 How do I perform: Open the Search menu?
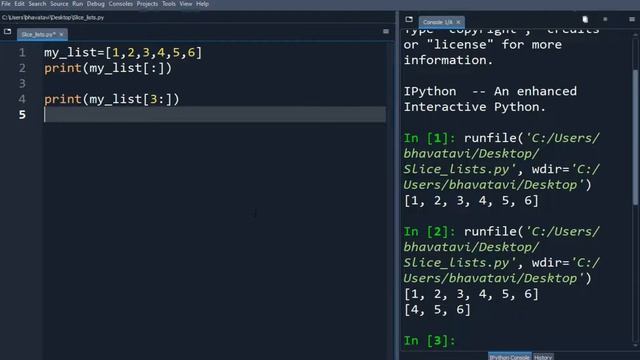click(x=37, y=4)
